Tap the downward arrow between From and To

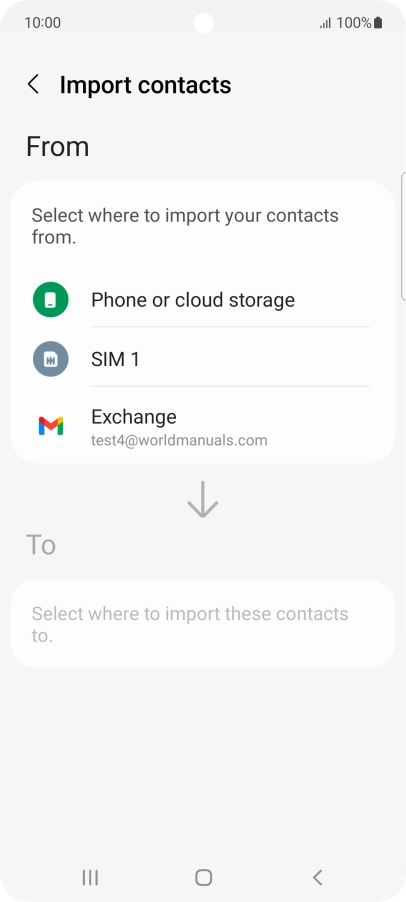pyautogui.click(x=202, y=500)
